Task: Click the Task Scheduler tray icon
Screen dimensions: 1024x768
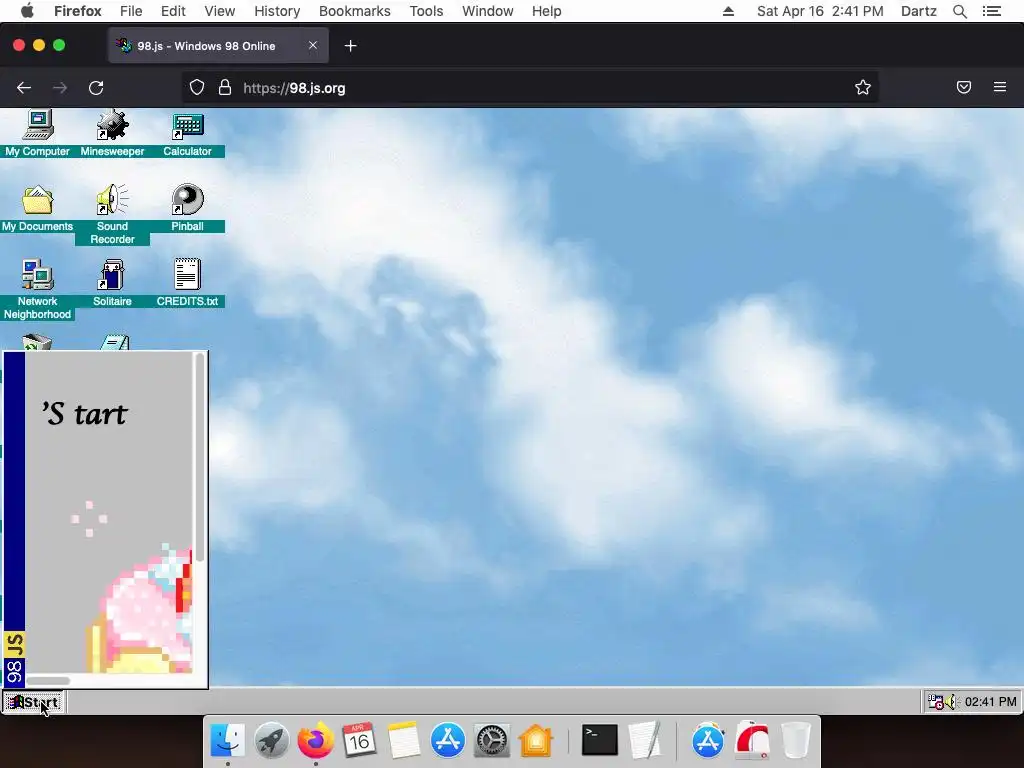Action: 935,702
